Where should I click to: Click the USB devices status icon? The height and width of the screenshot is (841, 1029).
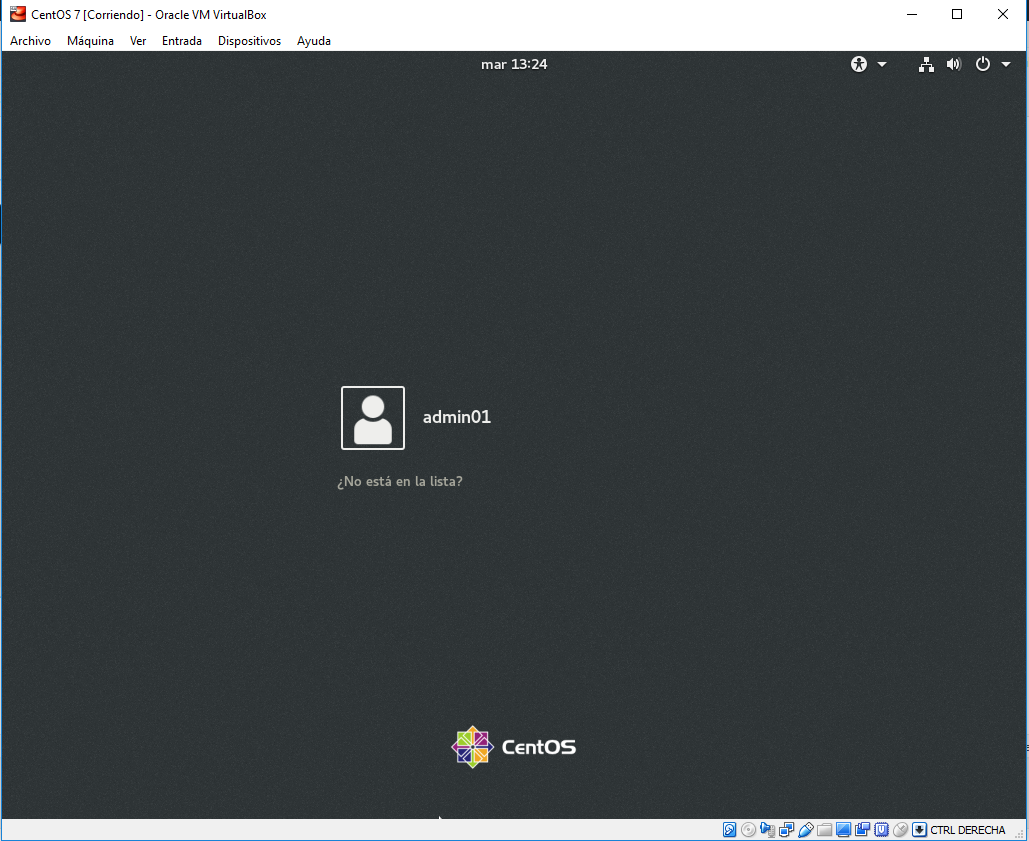tap(805, 830)
